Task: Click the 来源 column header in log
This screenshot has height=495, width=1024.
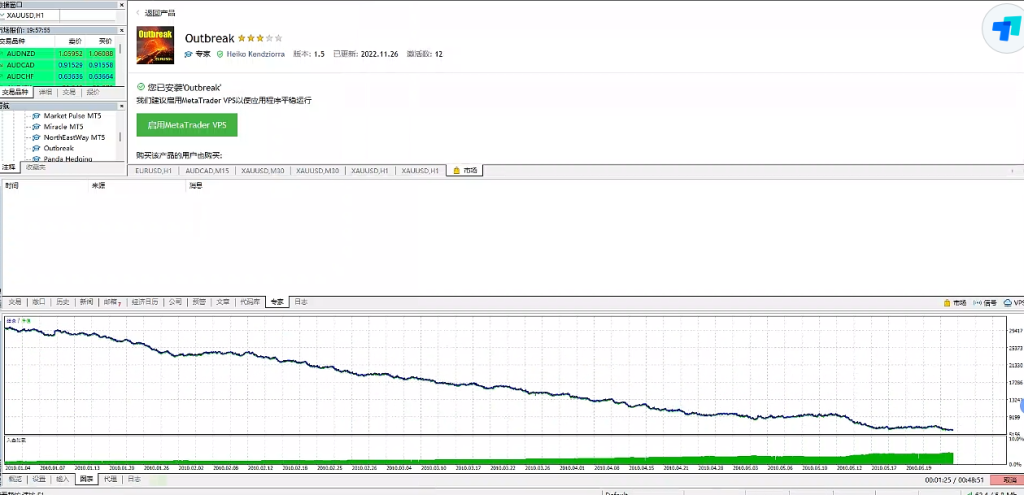Action: coord(98,186)
